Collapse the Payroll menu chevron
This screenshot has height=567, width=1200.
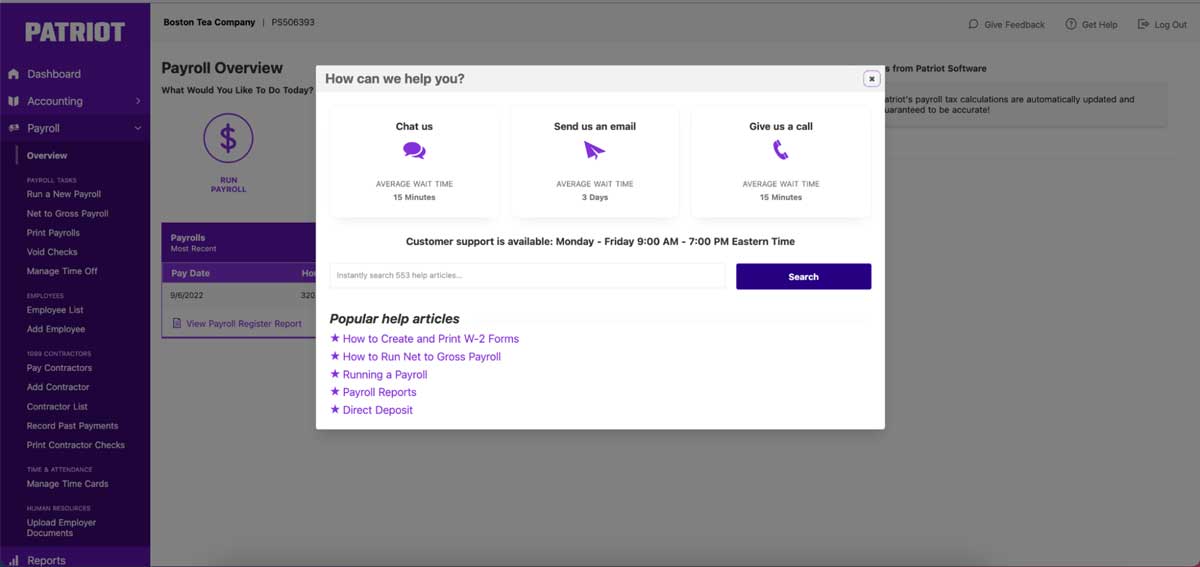click(138, 128)
